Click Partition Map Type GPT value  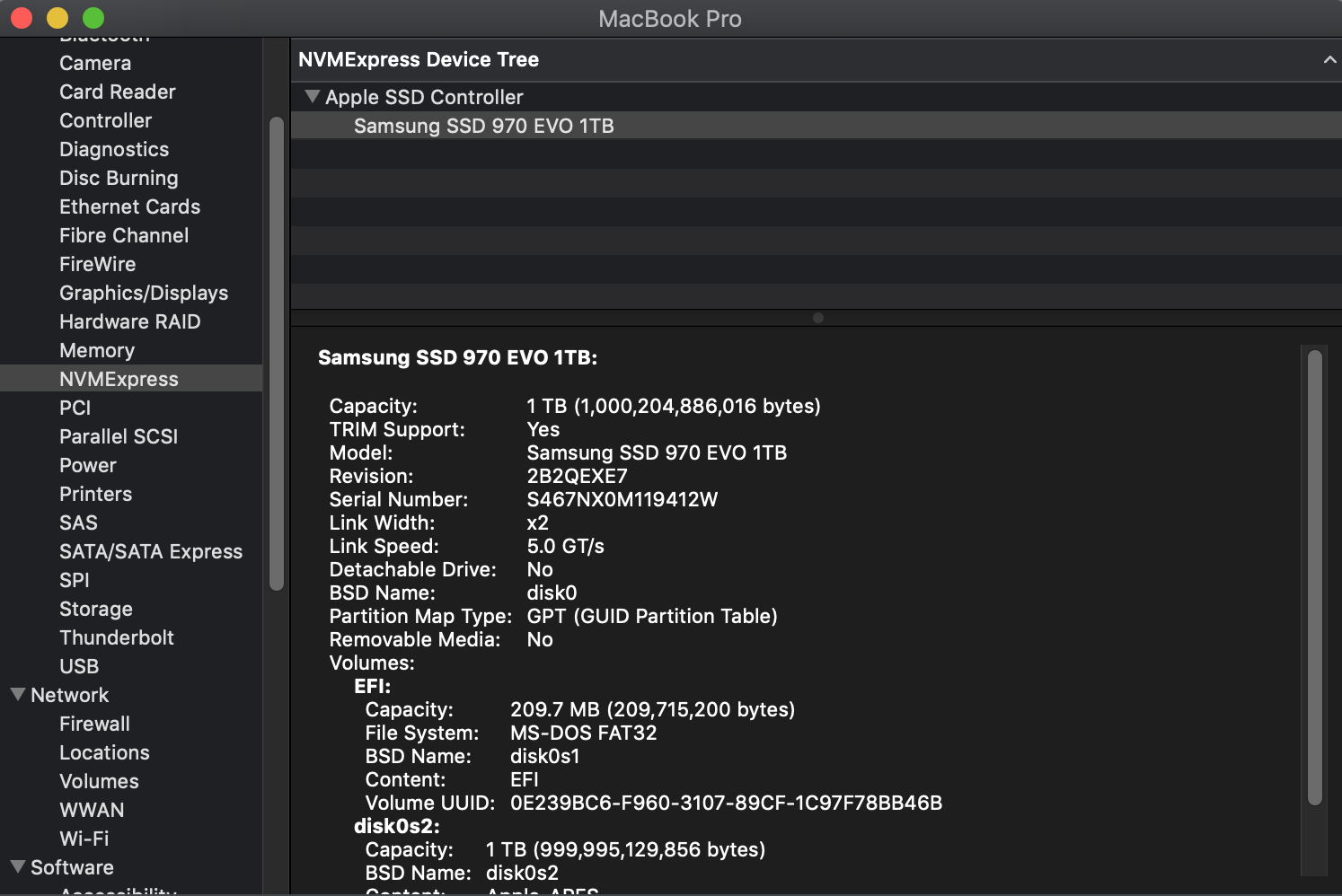point(652,616)
